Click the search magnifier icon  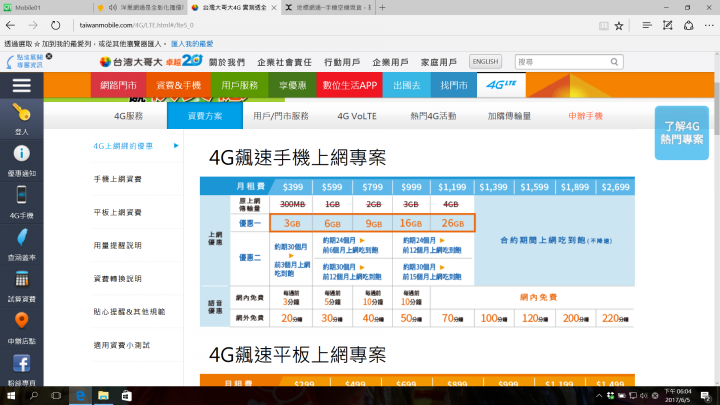click(x=614, y=62)
